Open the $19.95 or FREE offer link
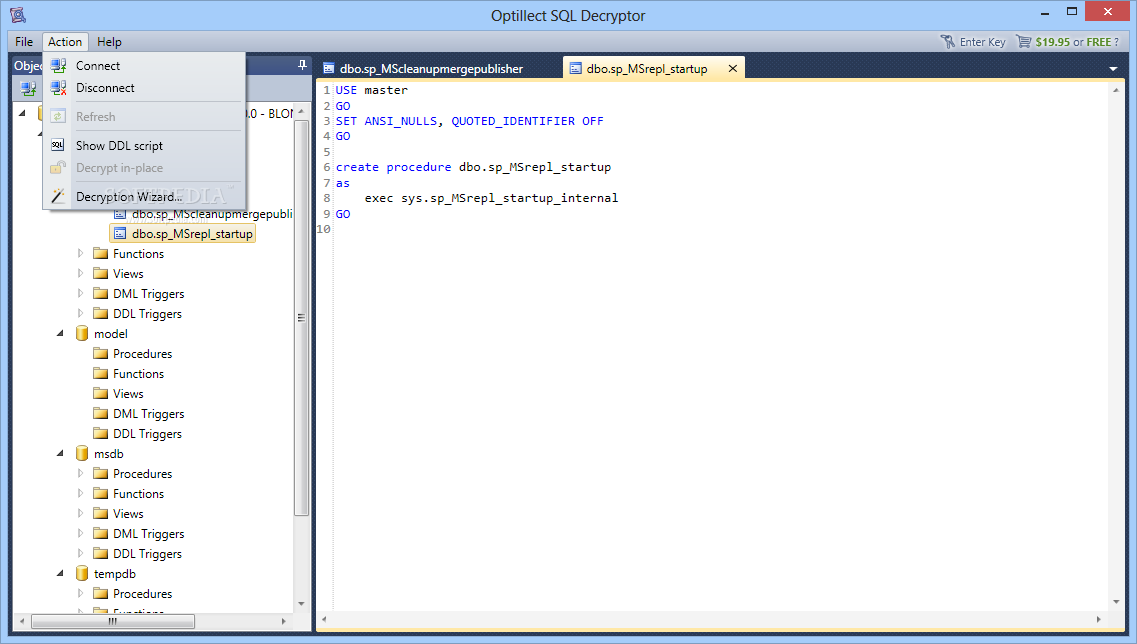Screen dimensions: 1137x644 pyautogui.click(x=1077, y=42)
